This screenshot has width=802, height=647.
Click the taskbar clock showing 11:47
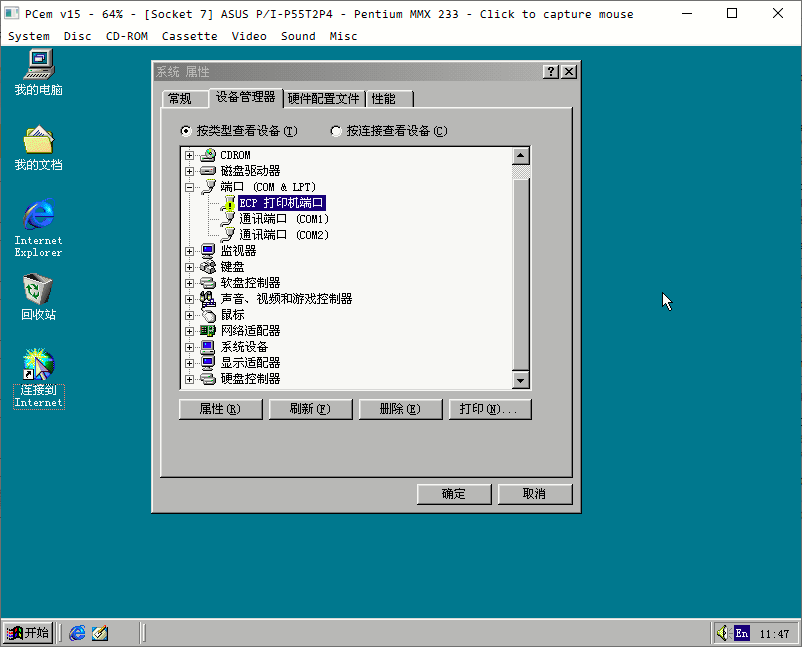pos(774,634)
